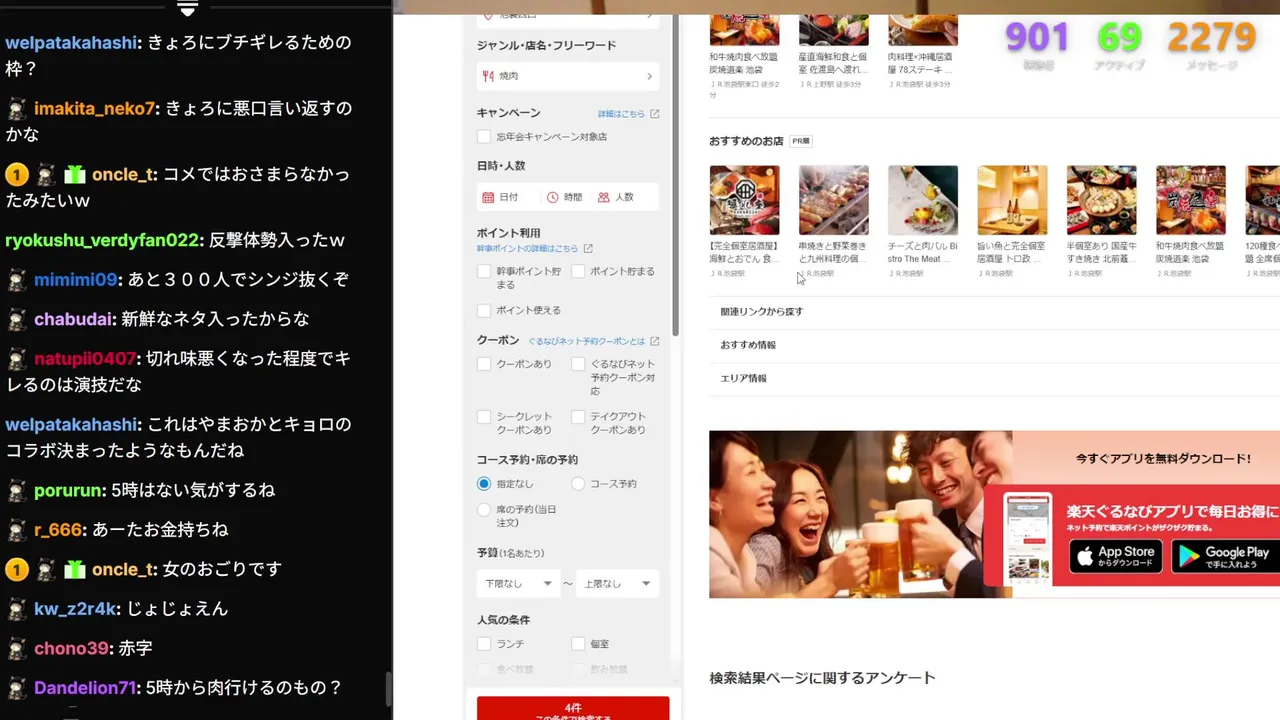Open the おすすめのお店 和牛焼肉食べ放題 炭焼道楽 thumbnail
Image resolution: width=1280 pixels, height=720 pixels.
coord(1190,200)
